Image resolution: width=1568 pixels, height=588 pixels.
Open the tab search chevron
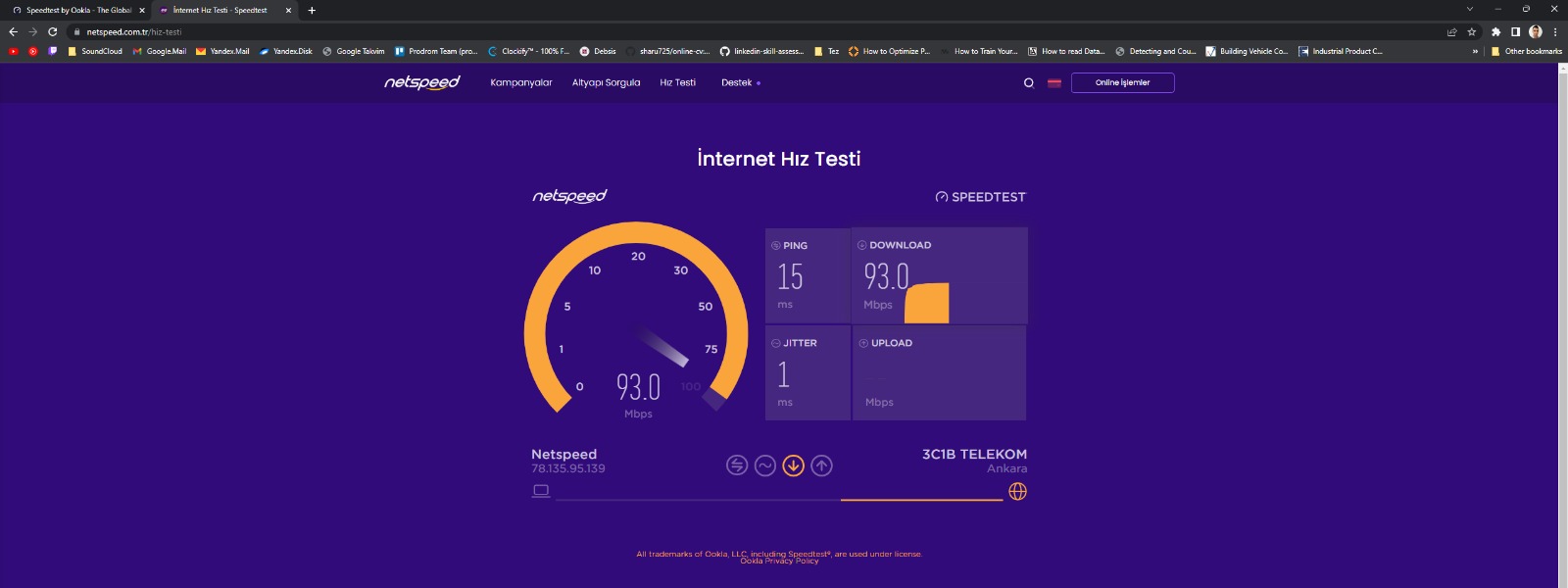tap(1469, 9)
